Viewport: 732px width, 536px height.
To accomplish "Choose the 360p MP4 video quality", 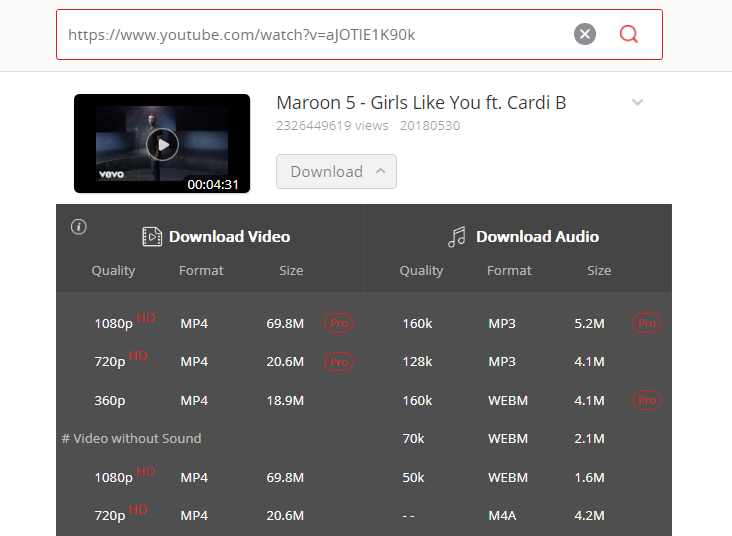I will tap(109, 401).
